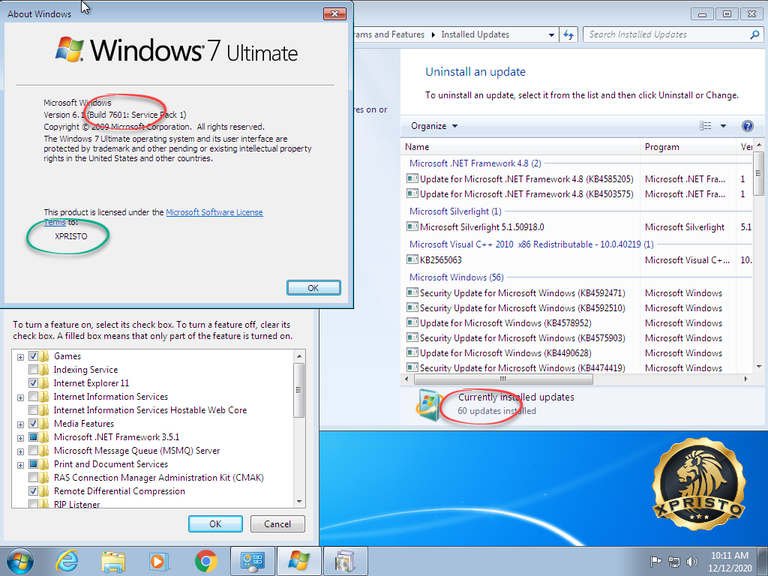
Task: Click OK in Windows Features dialog
Action: tap(216, 524)
